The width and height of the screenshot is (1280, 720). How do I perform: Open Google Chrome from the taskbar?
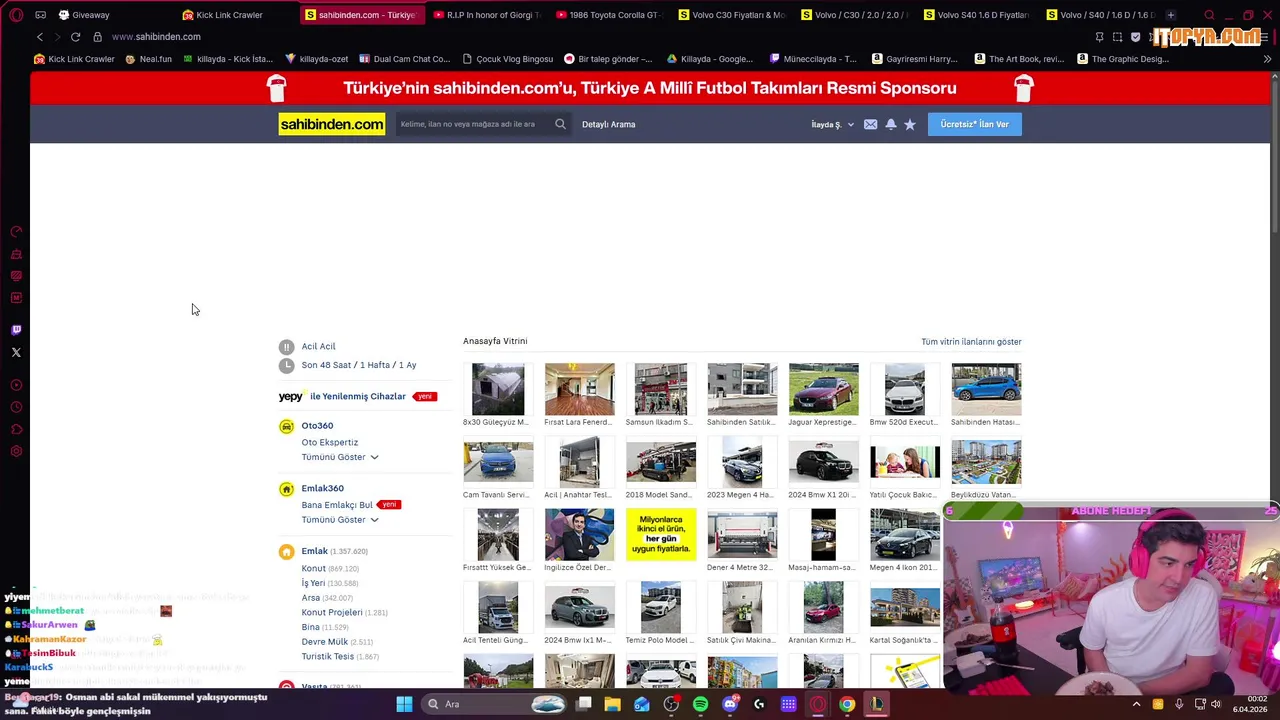point(847,704)
